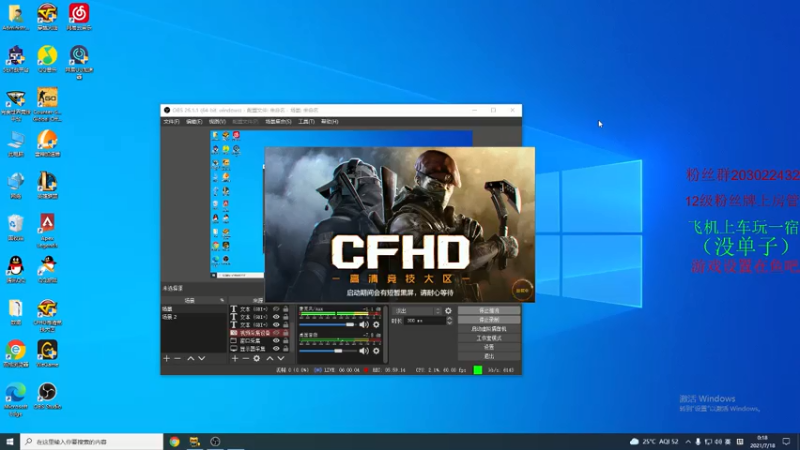Open 麦克风/Aux audio gear settings

pos(376,324)
